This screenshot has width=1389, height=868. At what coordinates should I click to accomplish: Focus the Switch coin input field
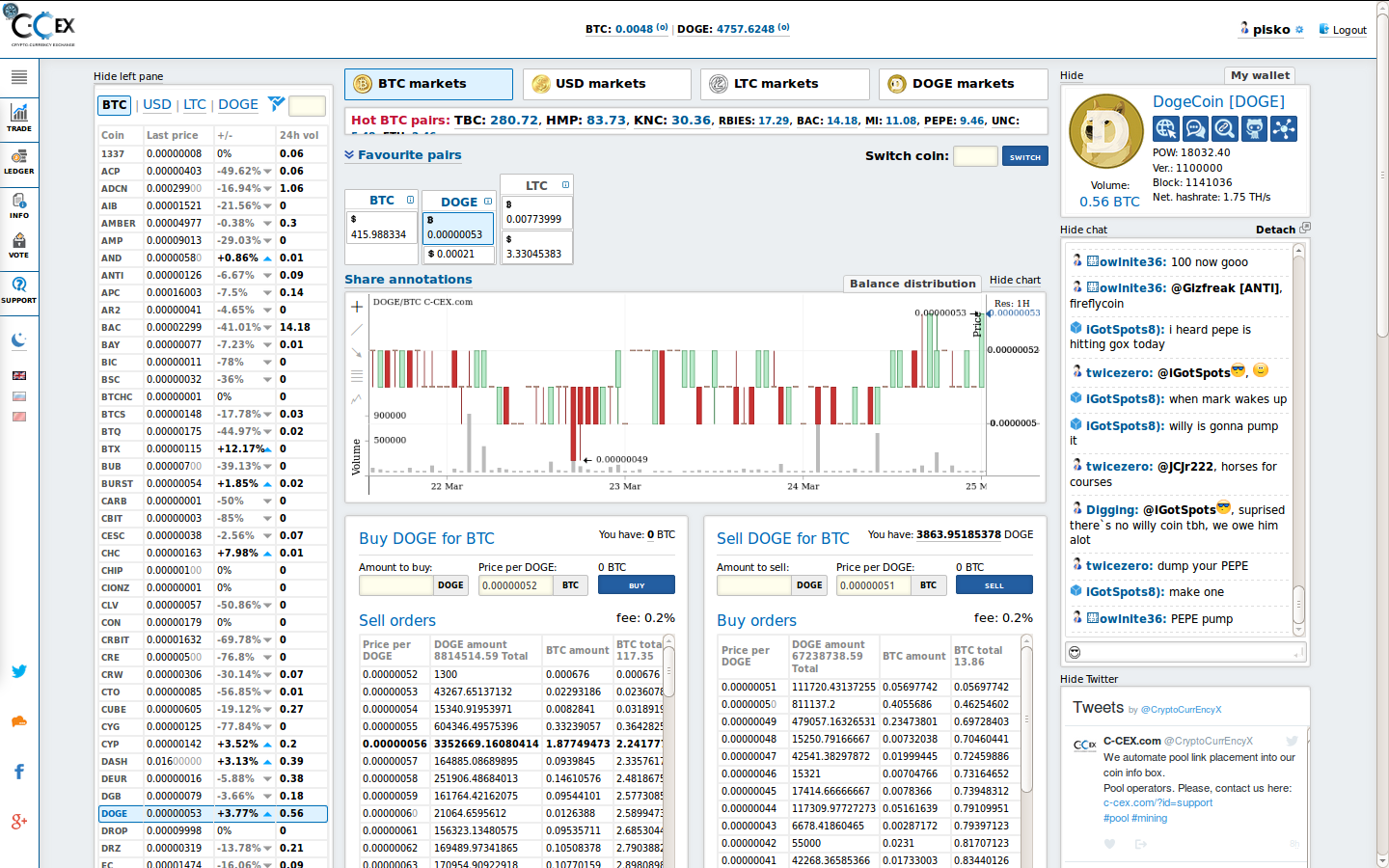point(975,156)
